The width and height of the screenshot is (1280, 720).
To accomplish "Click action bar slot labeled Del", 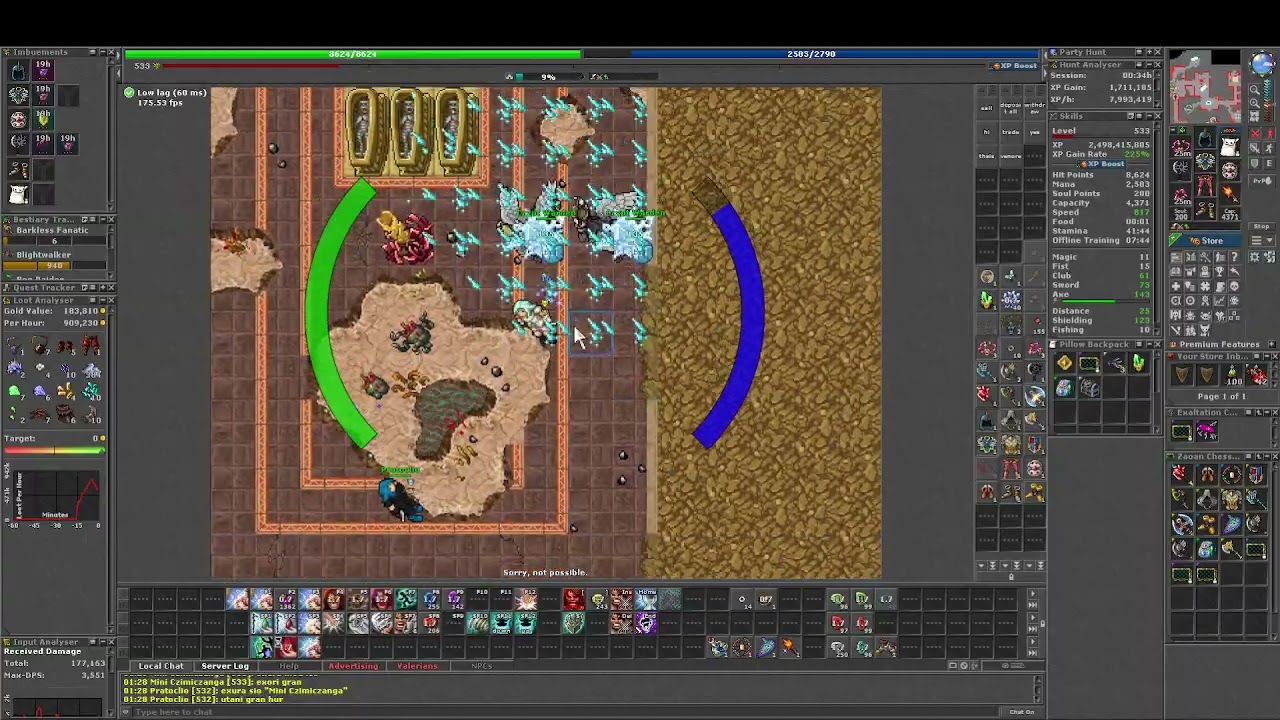I will point(622,623).
